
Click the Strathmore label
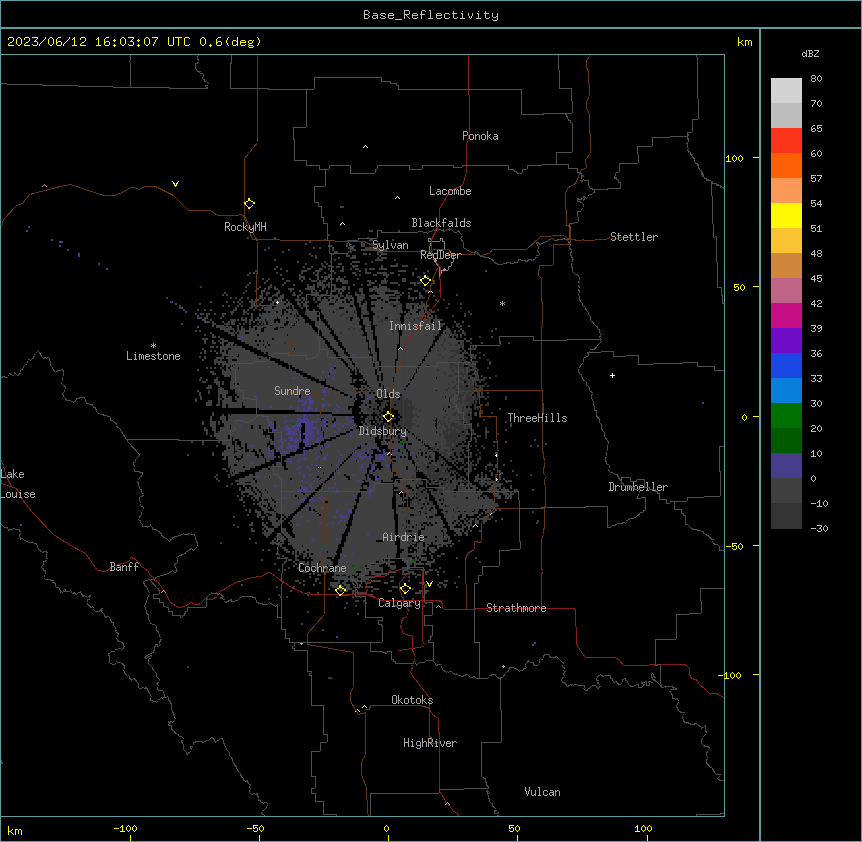coord(516,608)
